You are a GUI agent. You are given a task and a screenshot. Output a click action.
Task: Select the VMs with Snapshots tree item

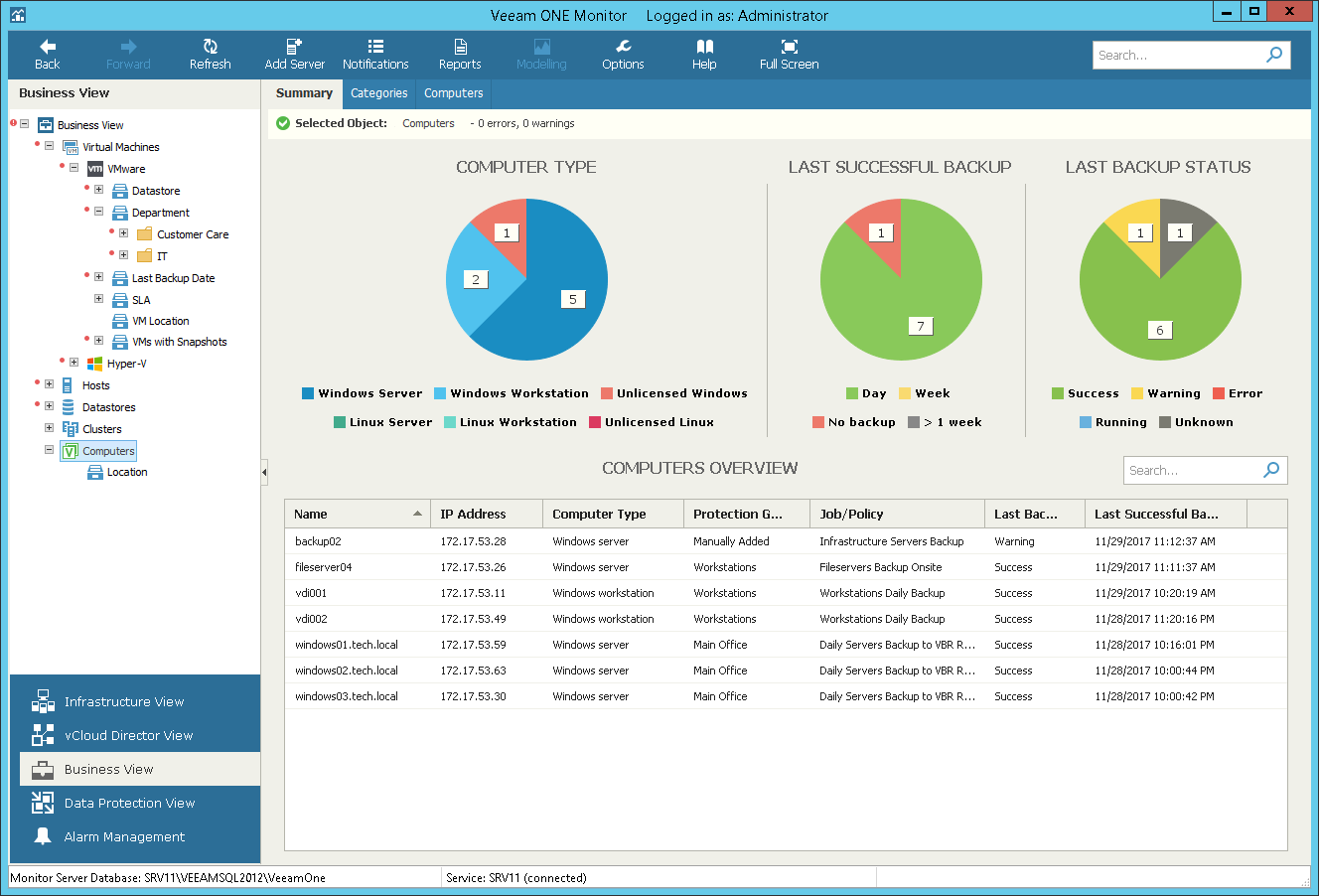pos(180,342)
